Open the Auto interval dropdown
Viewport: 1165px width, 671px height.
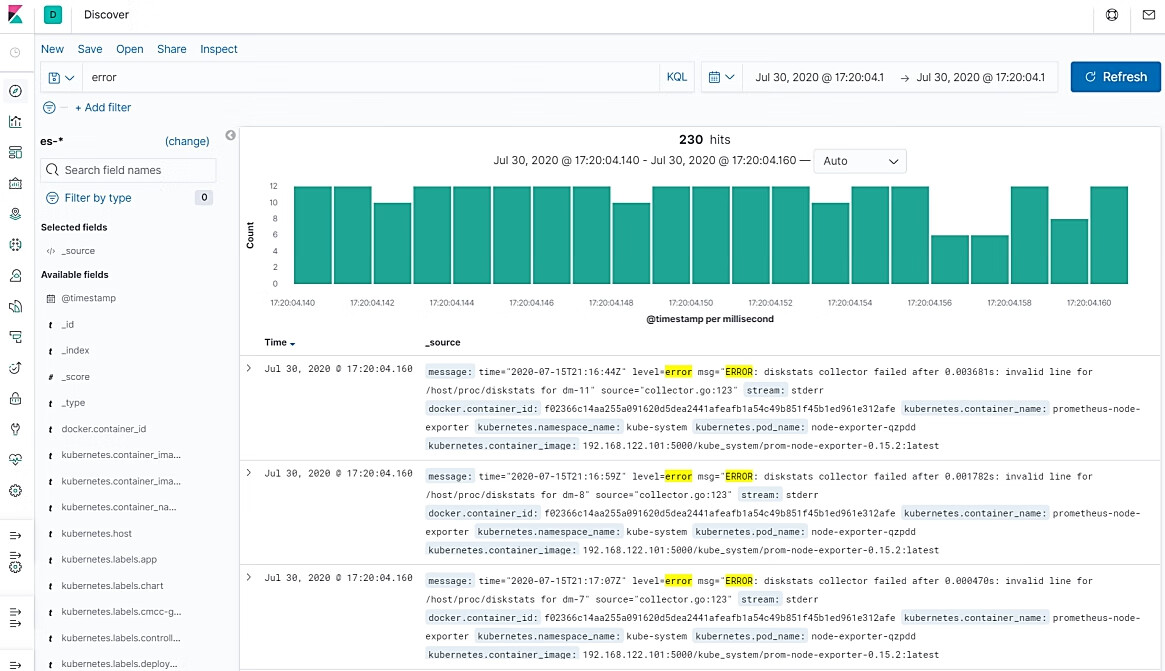pyautogui.click(x=860, y=161)
